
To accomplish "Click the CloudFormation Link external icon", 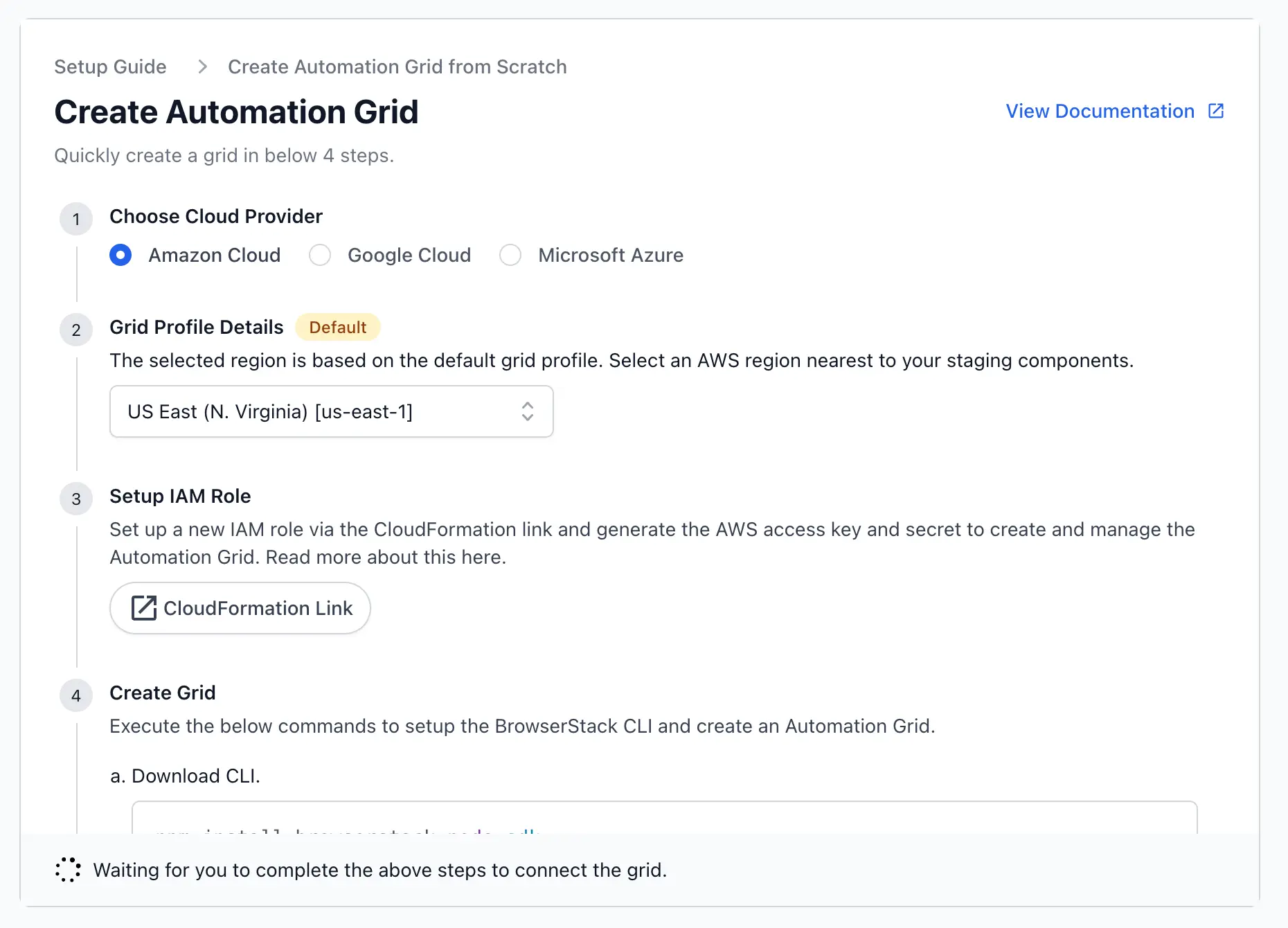I will coord(144,608).
